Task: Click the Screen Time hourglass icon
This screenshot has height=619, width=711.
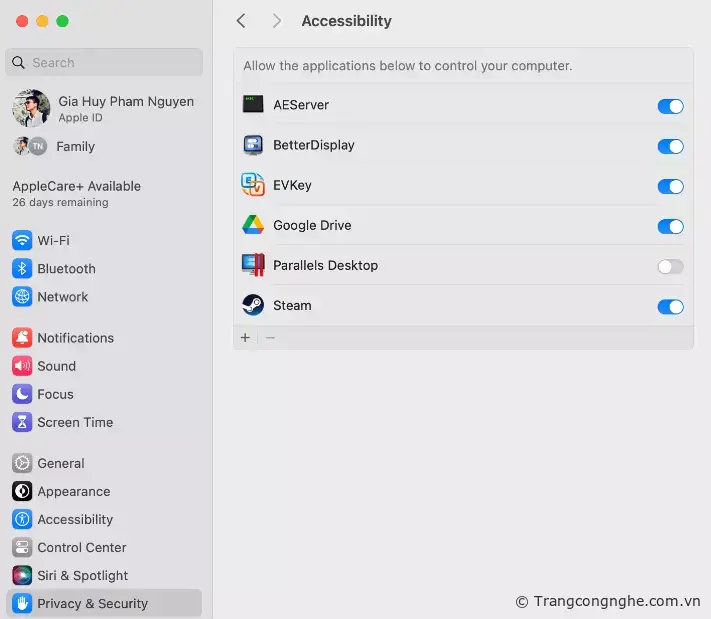Action: (x=22, y=422)
